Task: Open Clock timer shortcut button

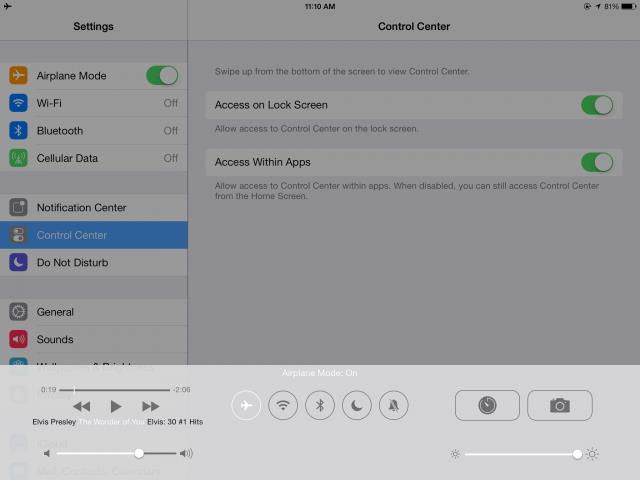Action: (x=487, y=405)
